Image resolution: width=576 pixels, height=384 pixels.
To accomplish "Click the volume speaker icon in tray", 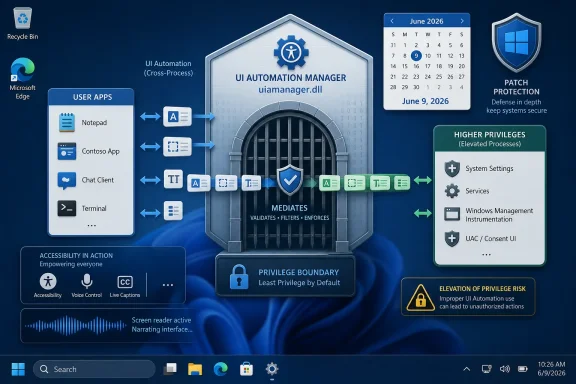I will [505, 369].
